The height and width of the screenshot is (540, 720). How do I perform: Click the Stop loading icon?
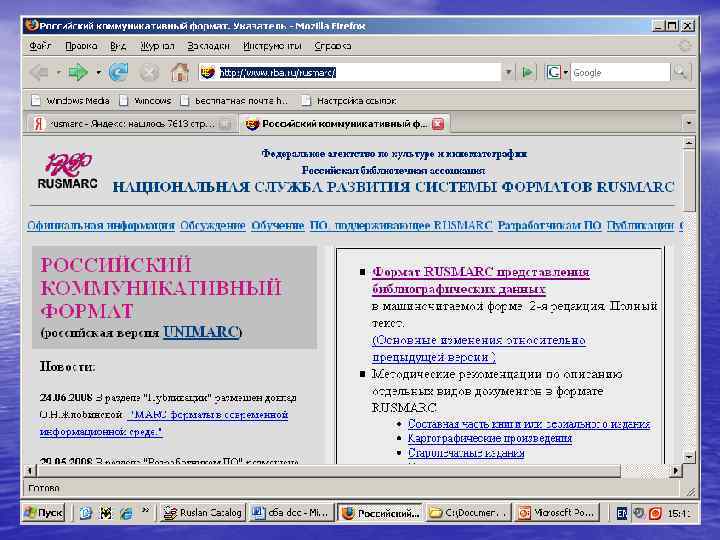[x=149, y=73]
